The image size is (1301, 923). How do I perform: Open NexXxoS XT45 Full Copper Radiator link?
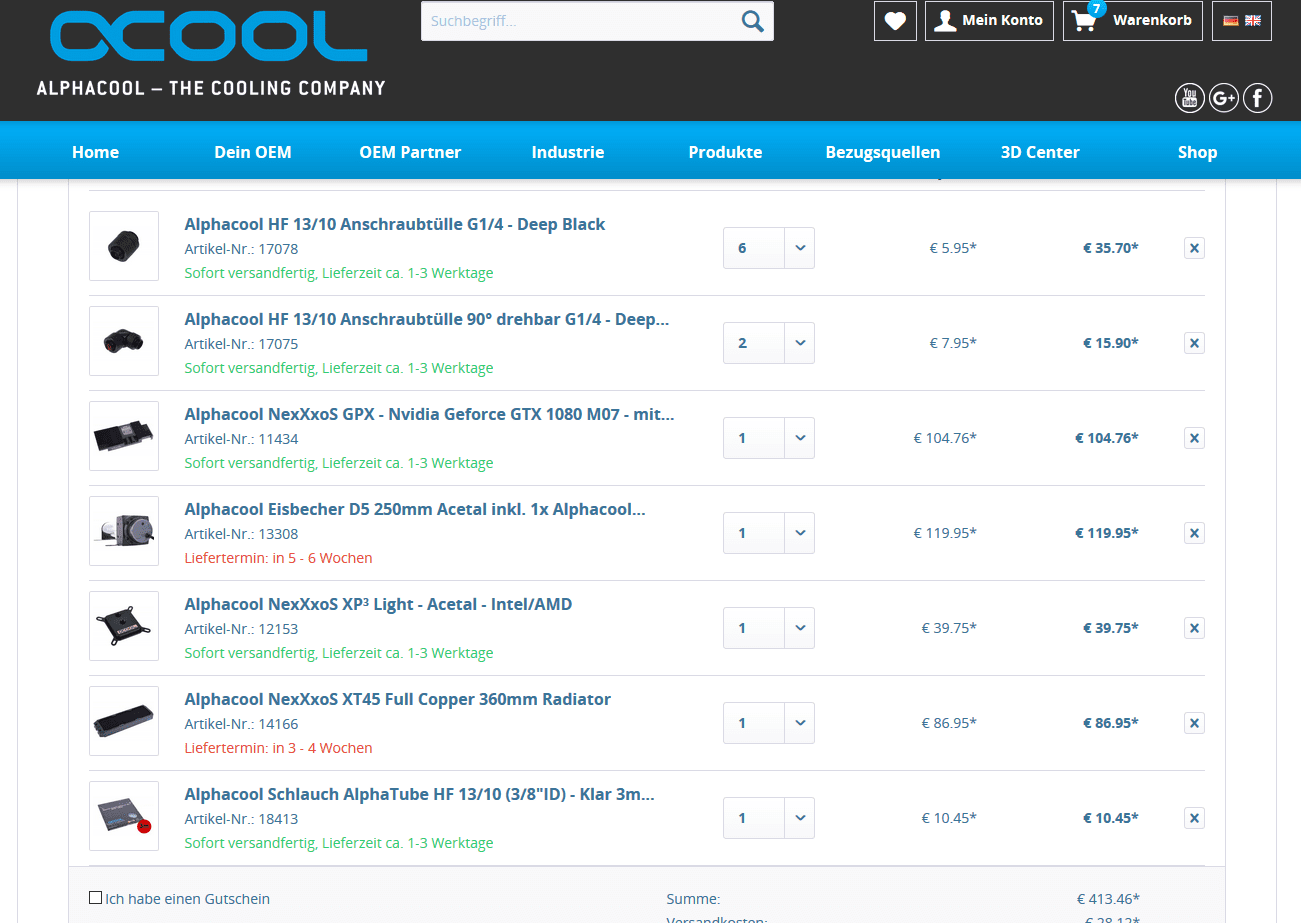tap(397, 699)
